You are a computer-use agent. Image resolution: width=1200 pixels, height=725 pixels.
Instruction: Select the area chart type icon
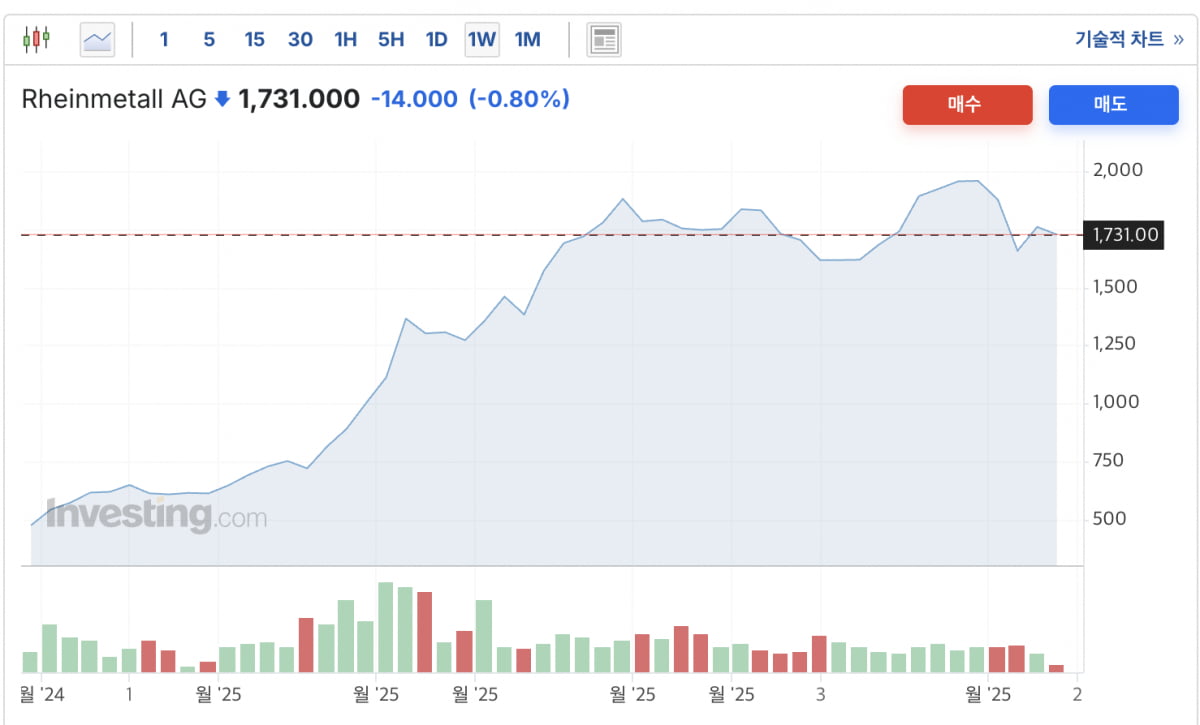click(97, 40)
